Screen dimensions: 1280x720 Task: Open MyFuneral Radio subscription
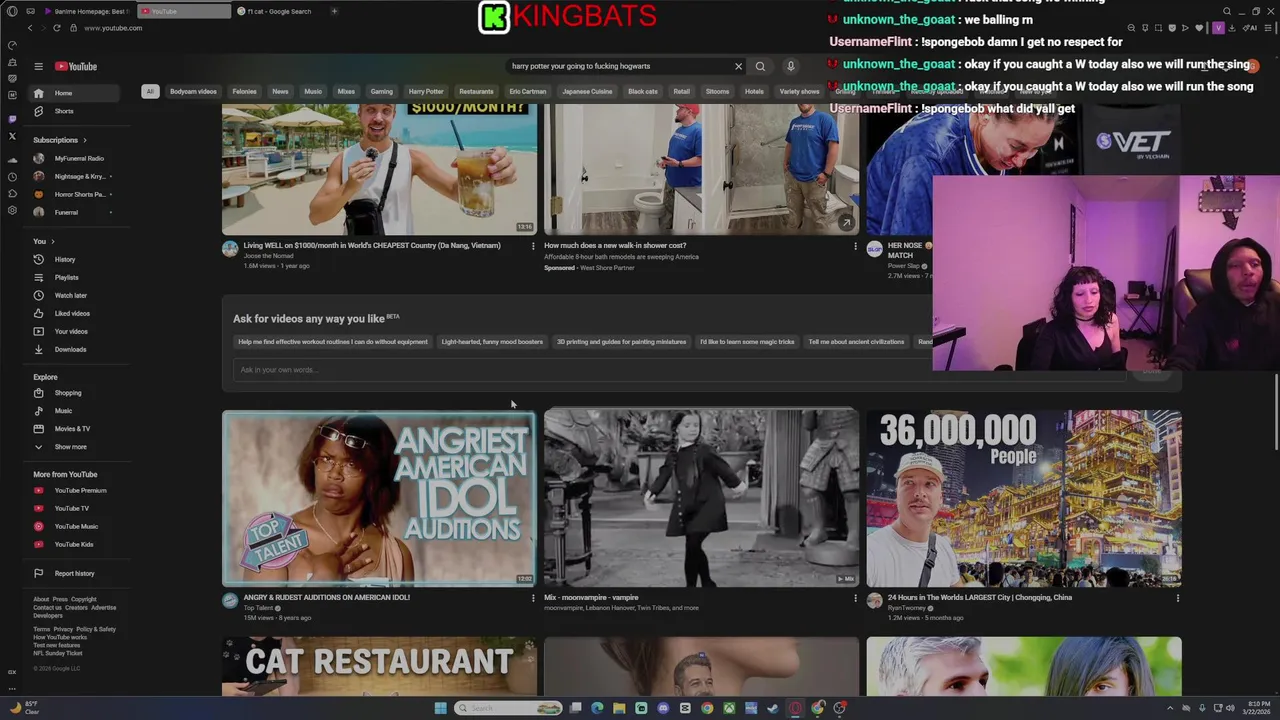76,158
